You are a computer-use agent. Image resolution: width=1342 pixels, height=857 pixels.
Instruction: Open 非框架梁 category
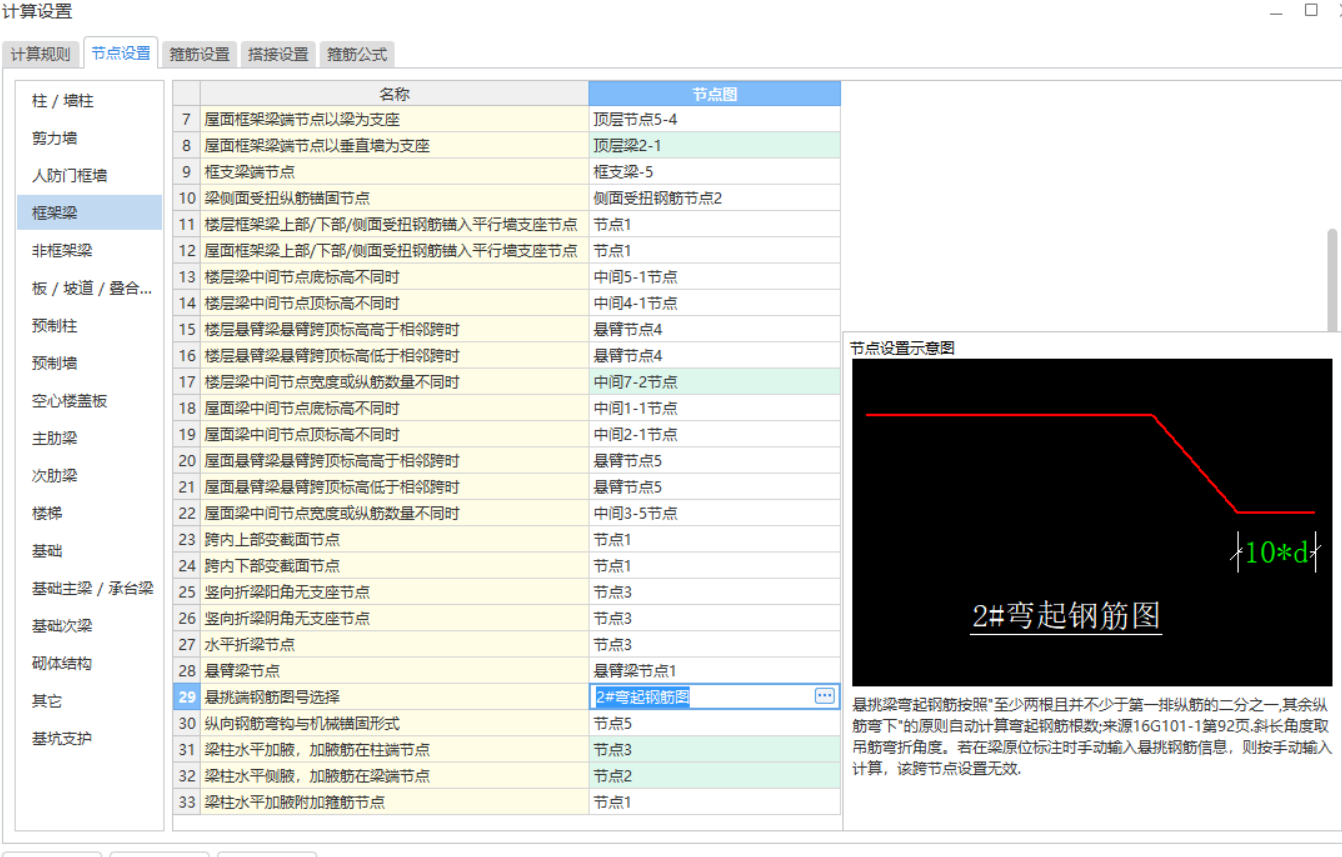[89, 250]
